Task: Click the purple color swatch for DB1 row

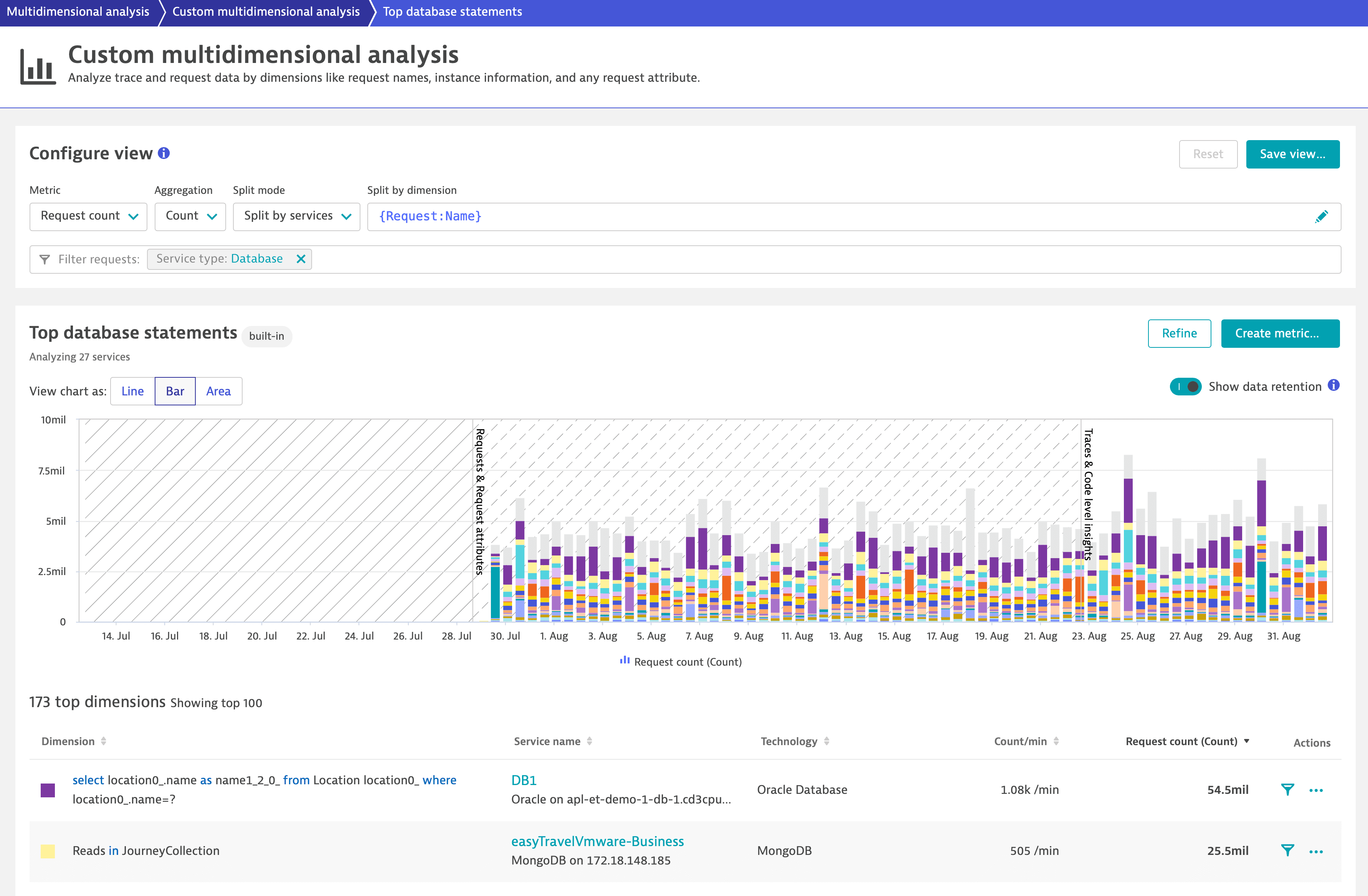Action: pos(48,790)
